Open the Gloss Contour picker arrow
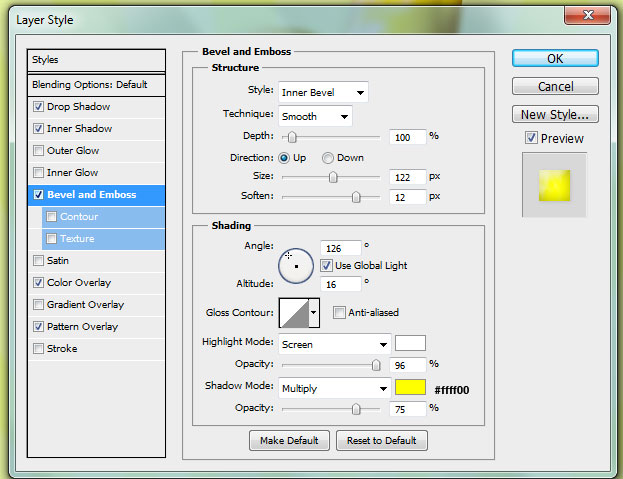Viewport: 623px width, 479px height. [315, 312]
